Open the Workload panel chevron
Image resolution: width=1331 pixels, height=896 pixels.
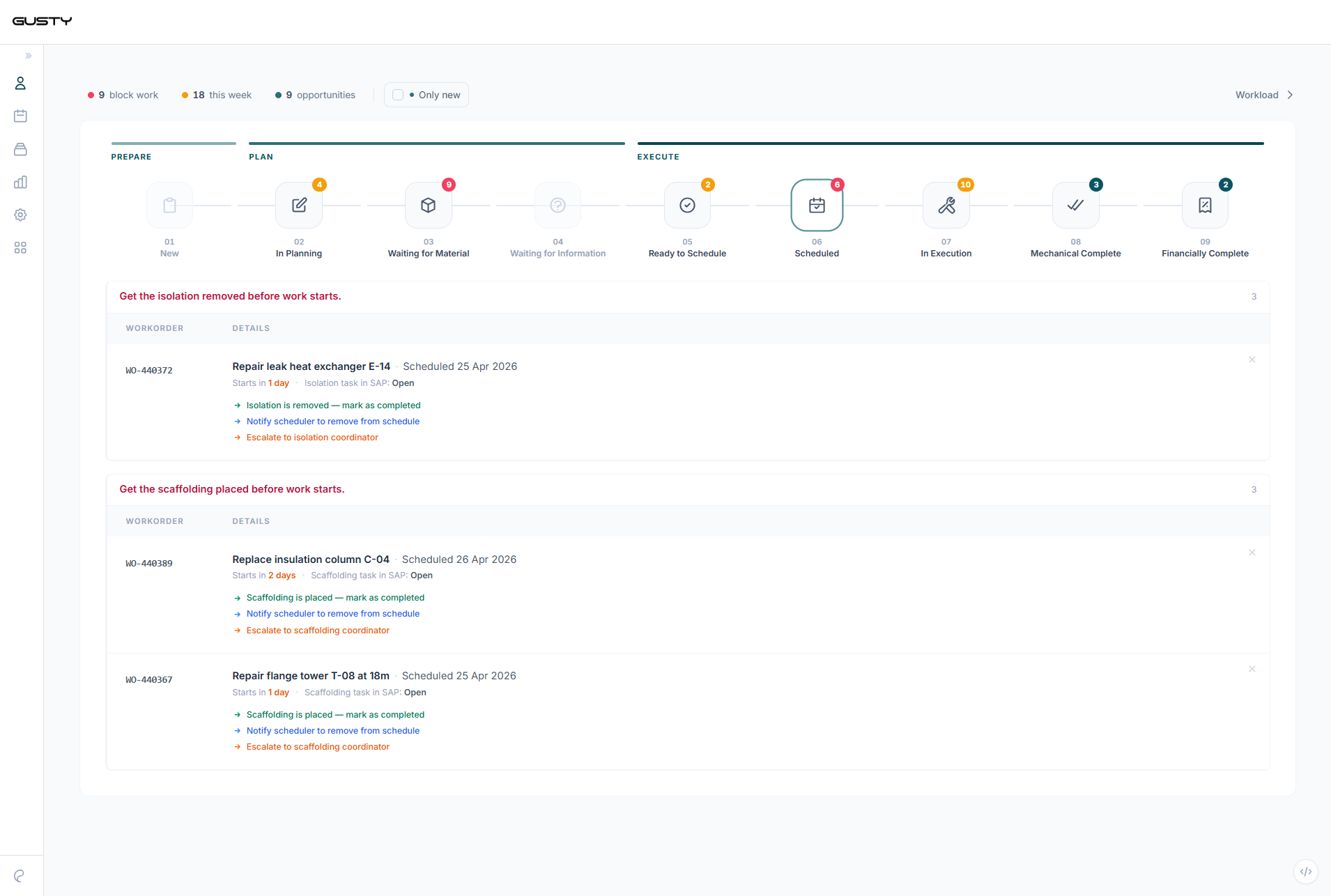point(1290,95)
